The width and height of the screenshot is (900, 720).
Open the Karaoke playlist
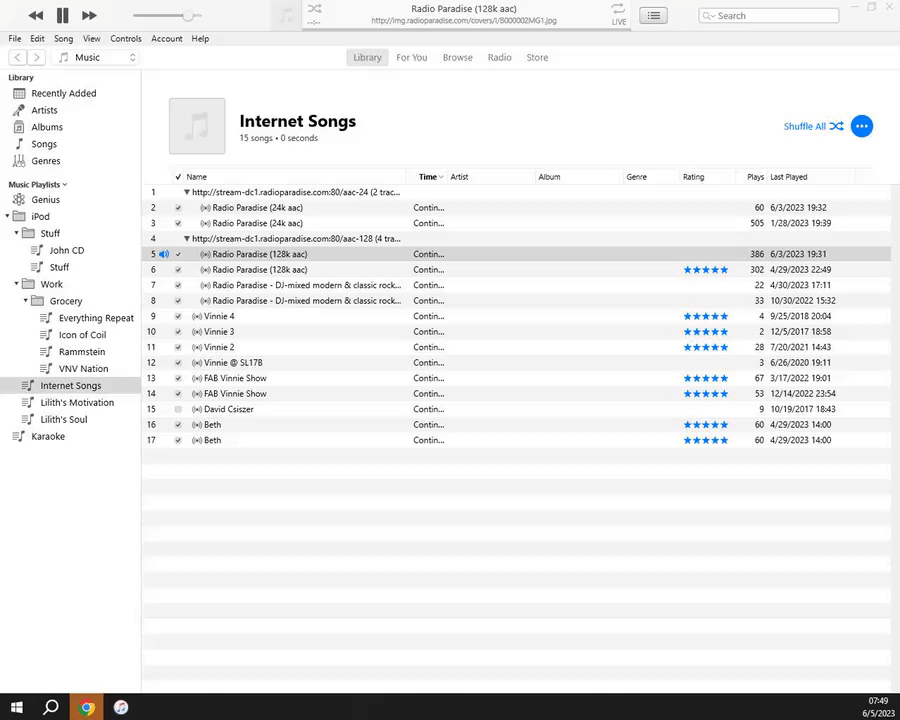[48, 436]
